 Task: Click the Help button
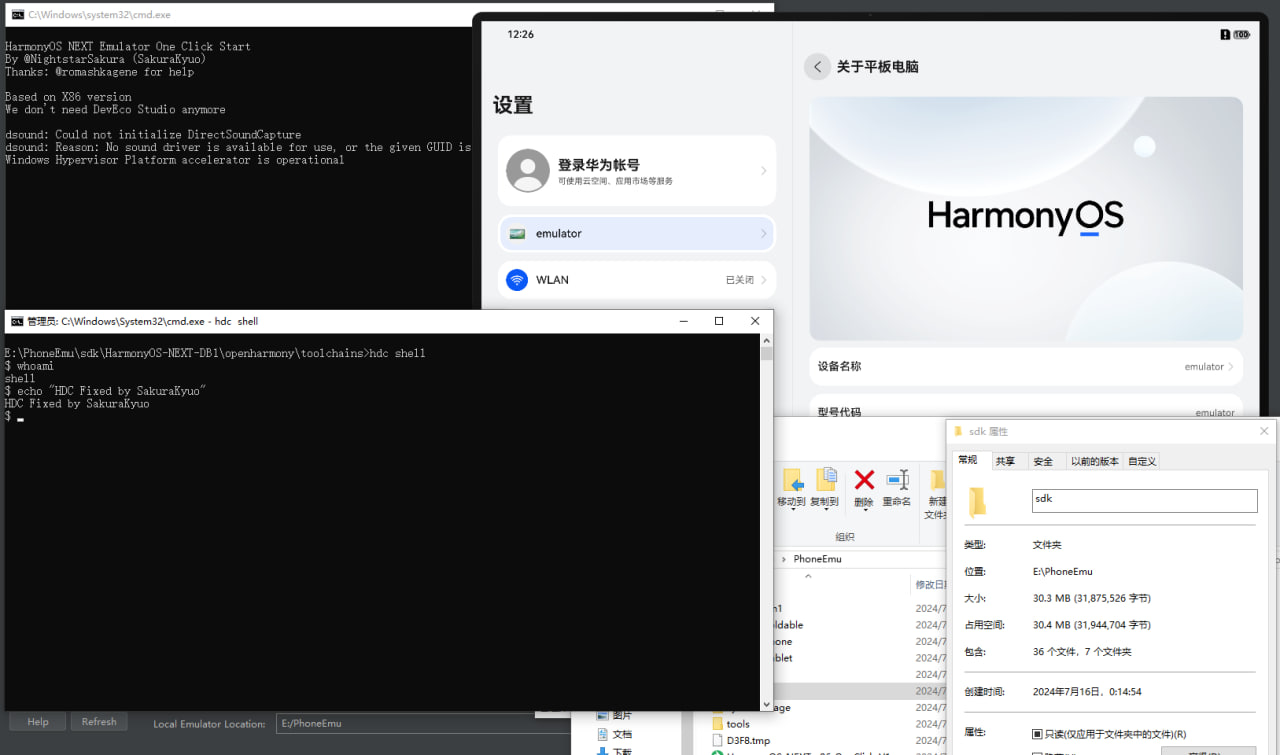point(38,722)
